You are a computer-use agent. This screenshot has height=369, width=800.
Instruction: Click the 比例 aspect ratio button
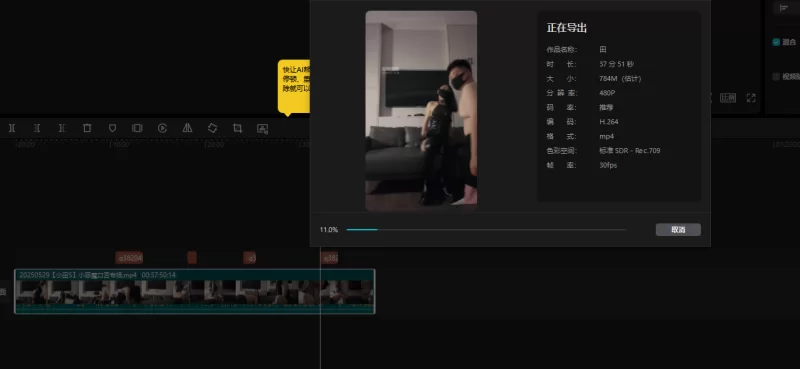tap(728, 97)
